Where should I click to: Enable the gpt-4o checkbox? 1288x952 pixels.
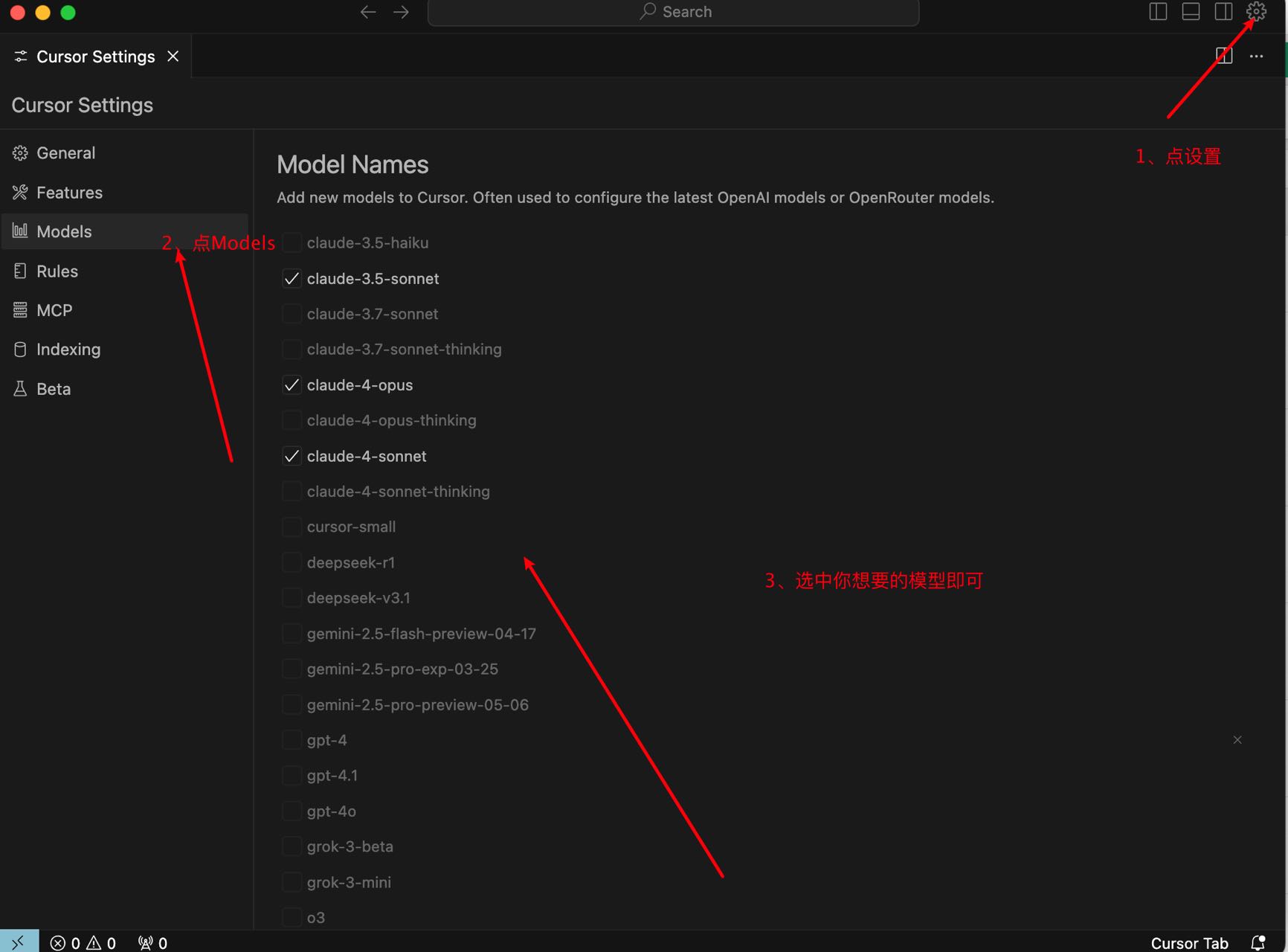[292, 811]
